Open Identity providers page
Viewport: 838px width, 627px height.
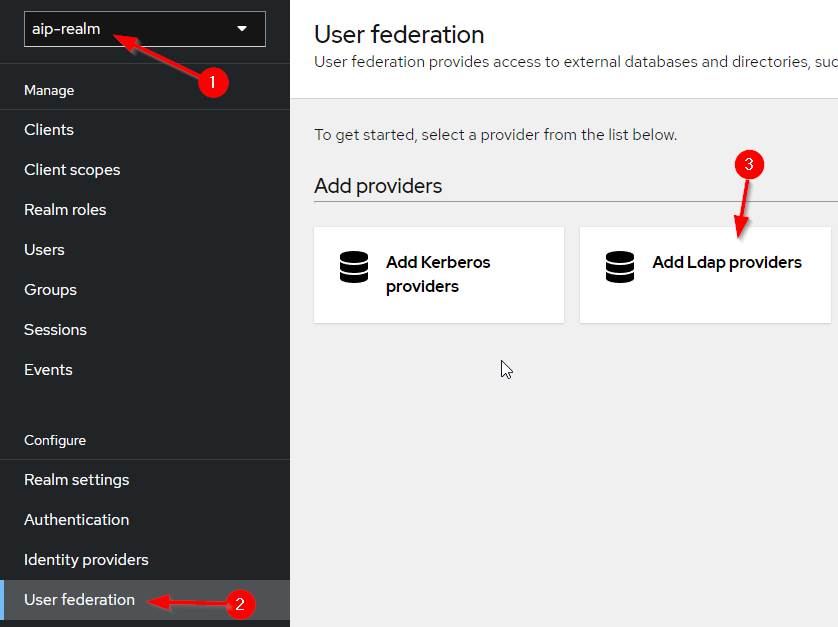coord(86,560)
